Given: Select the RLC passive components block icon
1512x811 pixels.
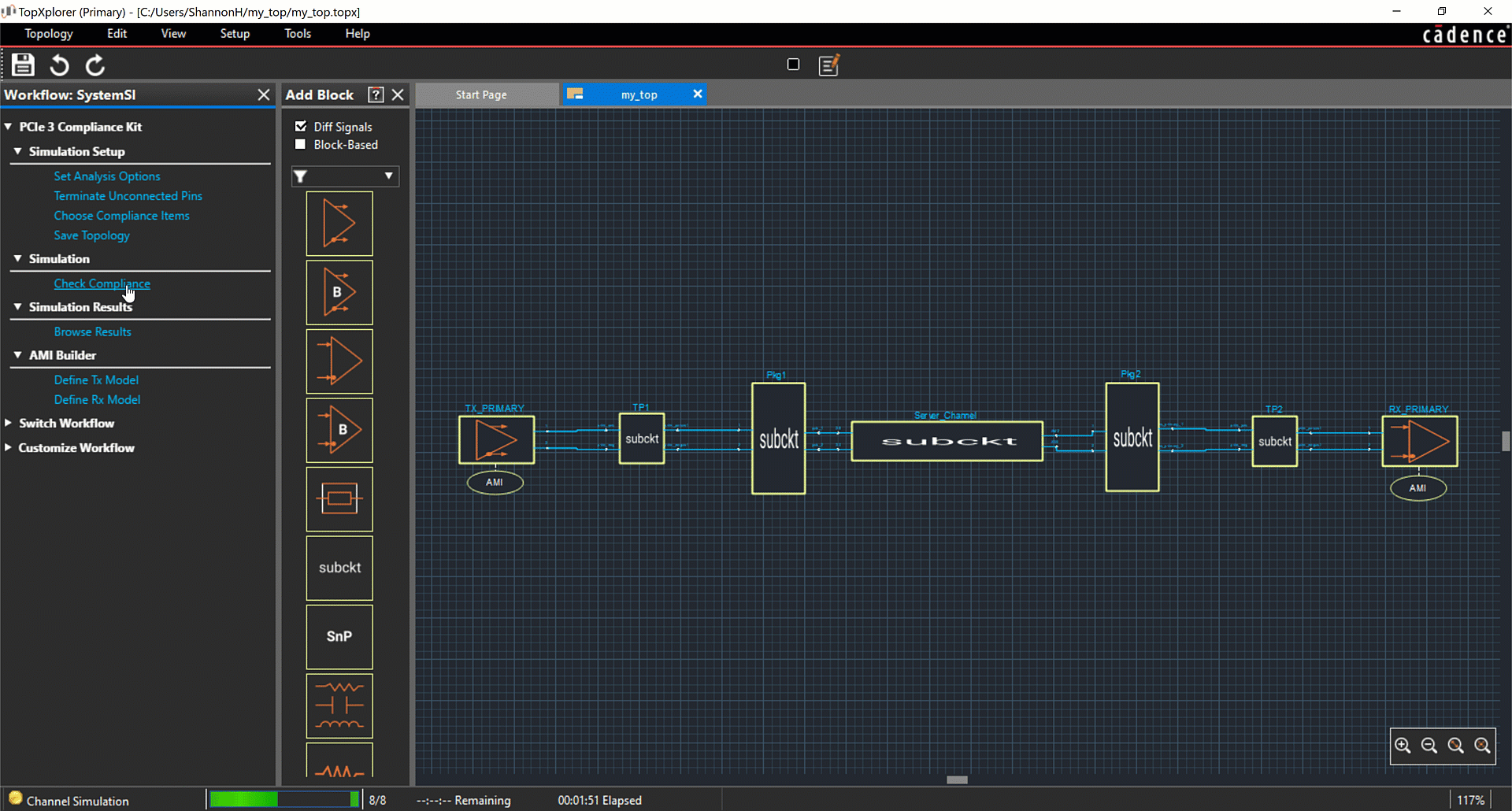Looking at the screenshot, I should [x=339, y=705].
